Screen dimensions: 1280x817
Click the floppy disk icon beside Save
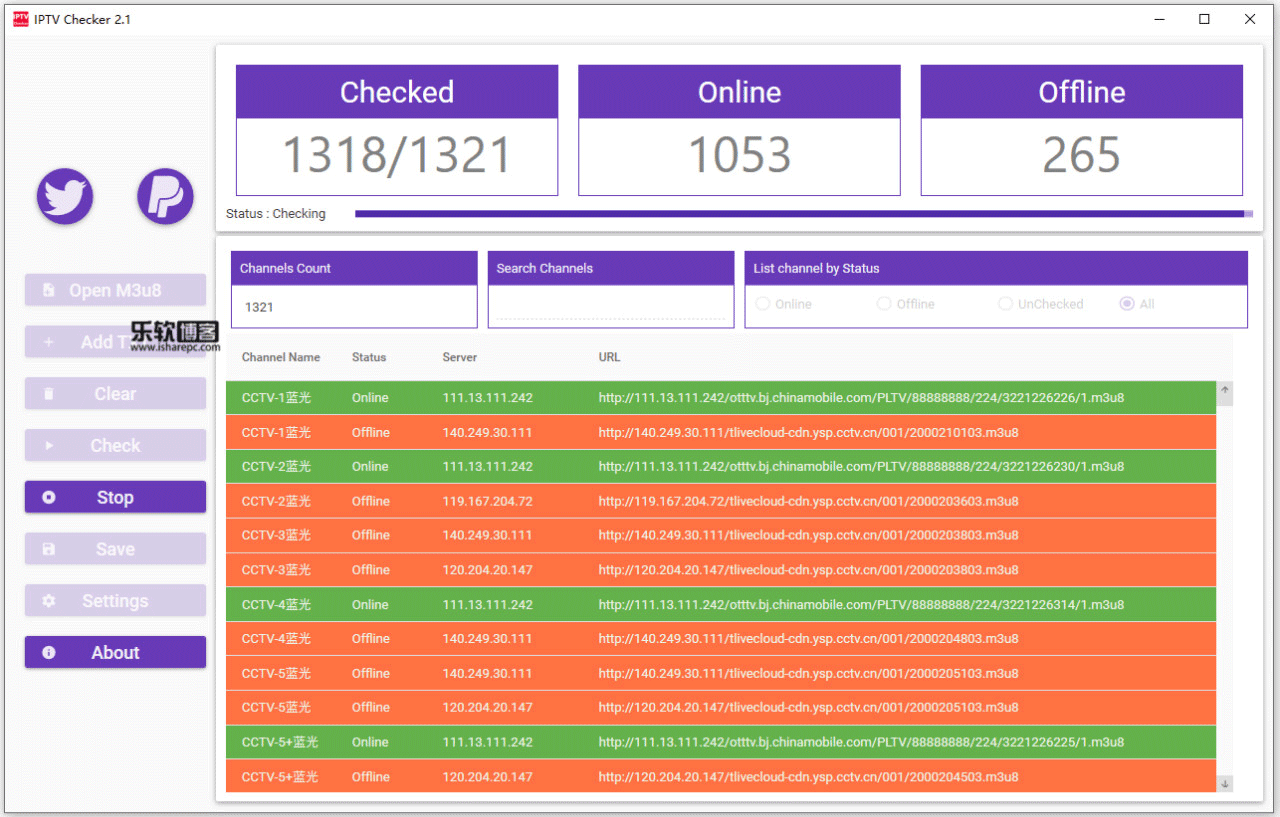[49, 549]
